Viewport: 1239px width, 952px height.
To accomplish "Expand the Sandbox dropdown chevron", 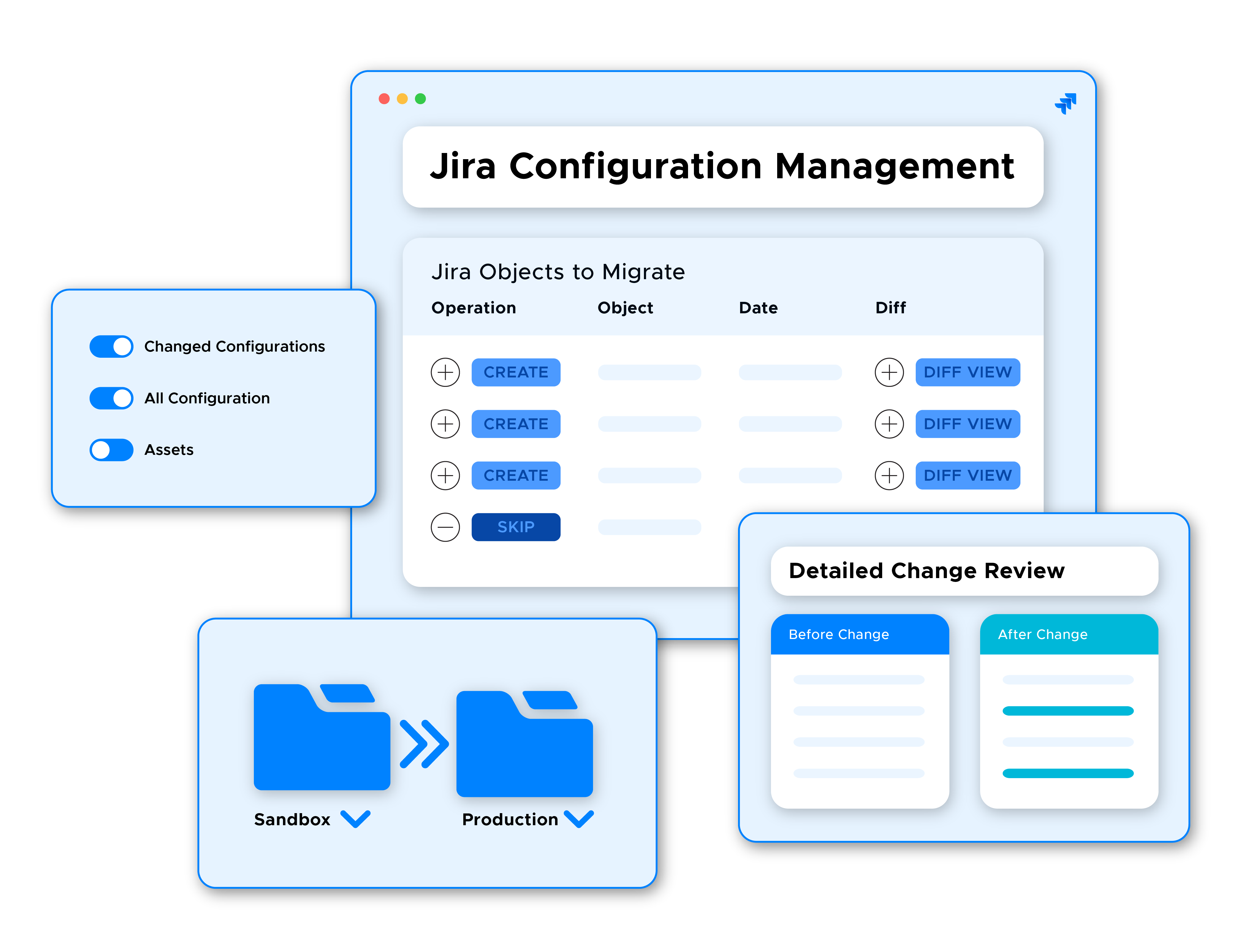I will (355, 819).
